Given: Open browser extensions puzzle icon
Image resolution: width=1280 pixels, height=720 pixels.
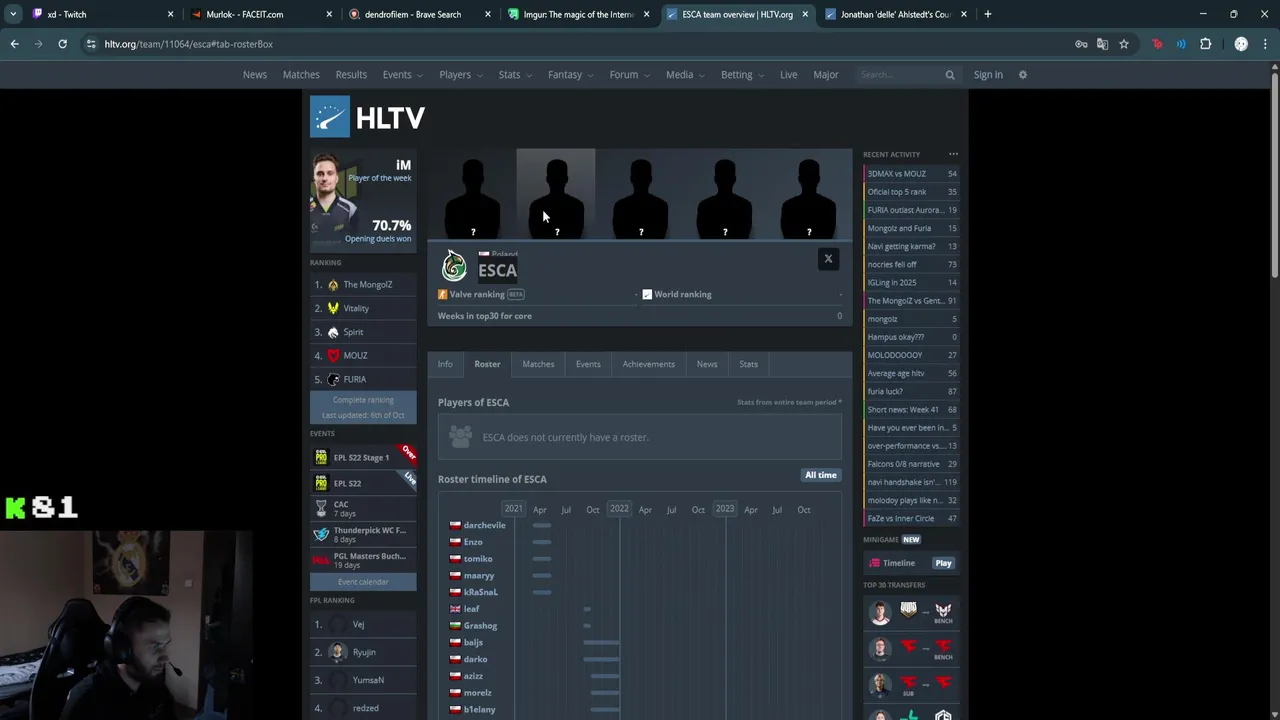Looking at the screenshot, I should point(1205,44).
